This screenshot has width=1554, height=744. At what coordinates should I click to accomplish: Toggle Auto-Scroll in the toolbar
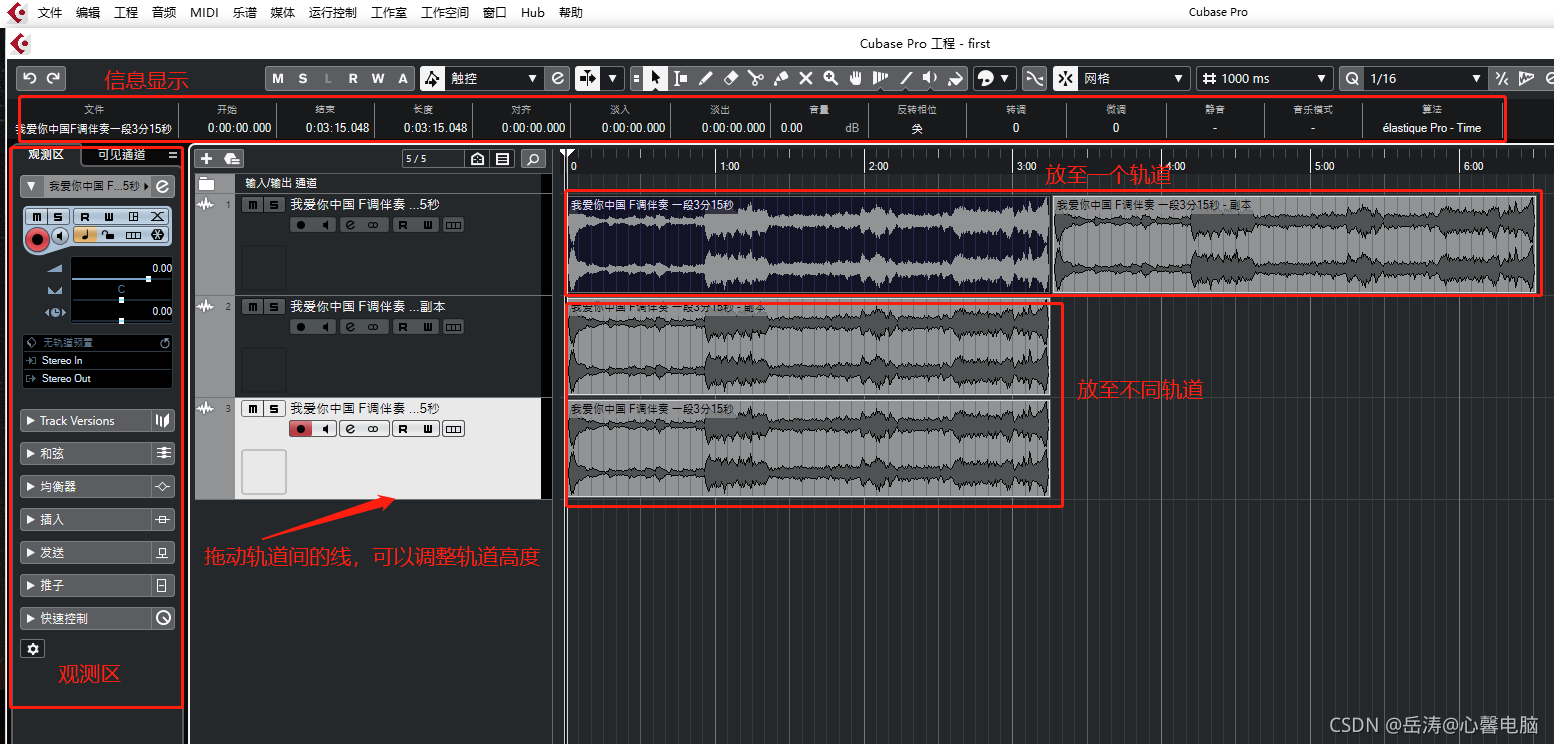(588, 78)
